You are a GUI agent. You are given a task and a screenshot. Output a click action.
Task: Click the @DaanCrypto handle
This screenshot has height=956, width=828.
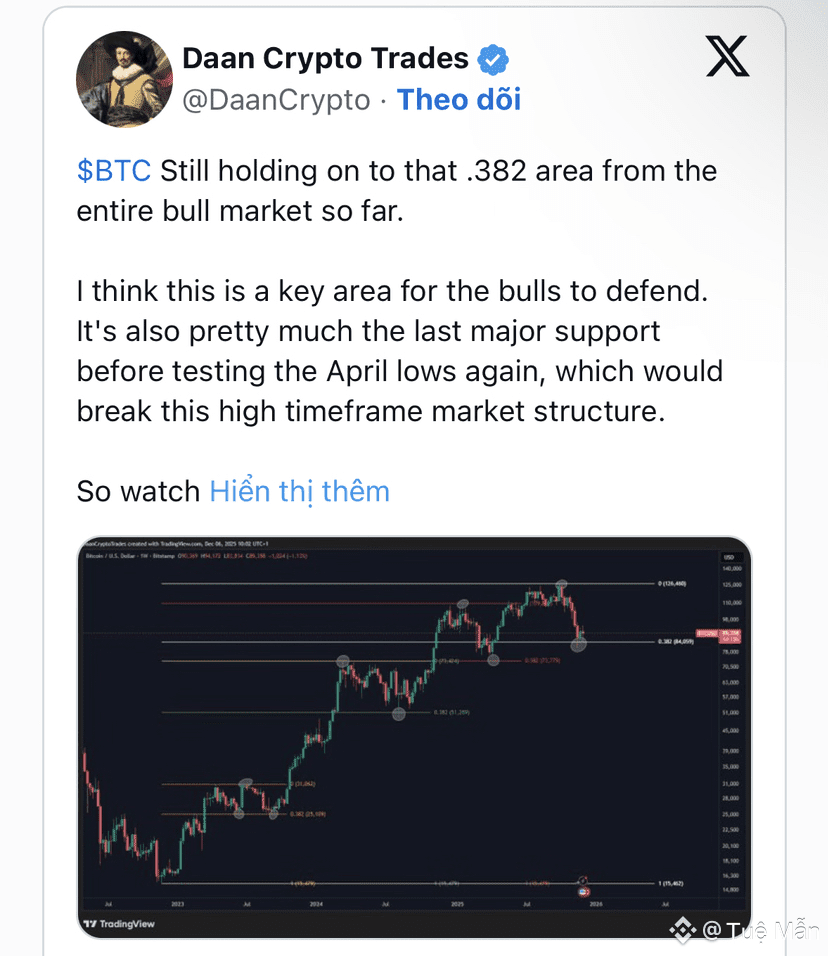pos(276,100)
